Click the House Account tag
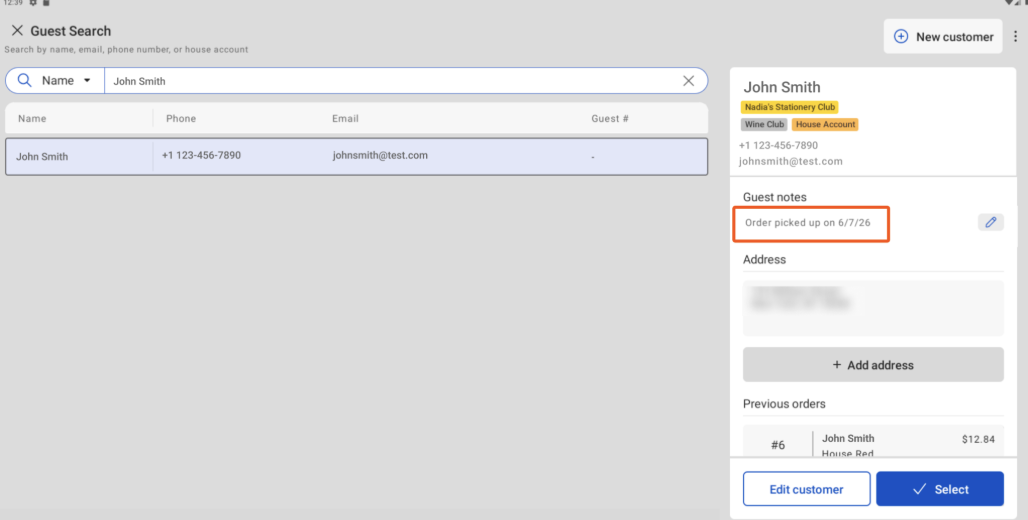Image resolution: width=1028 pixels, height=520 pixels. tap(825, 124)
